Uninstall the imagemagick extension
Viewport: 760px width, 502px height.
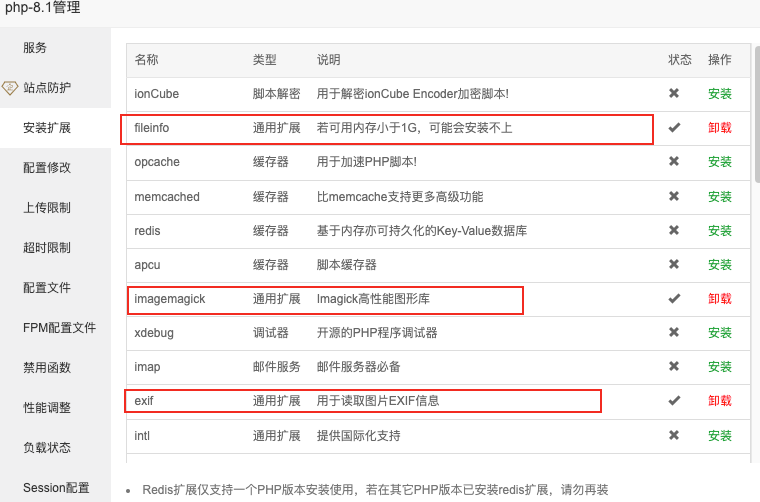coord(719,299)
